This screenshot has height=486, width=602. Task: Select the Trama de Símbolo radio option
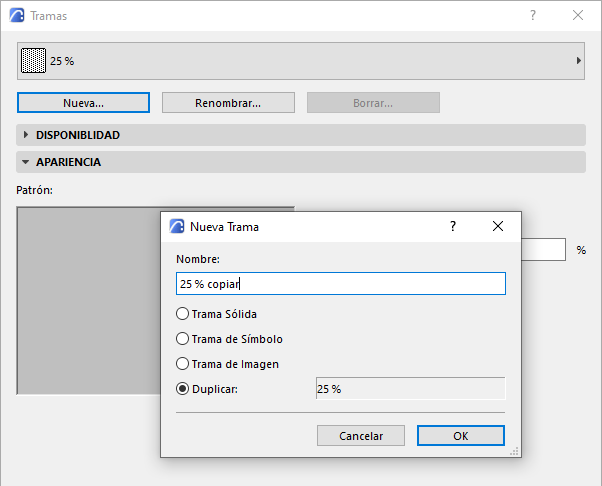(183, 339)
